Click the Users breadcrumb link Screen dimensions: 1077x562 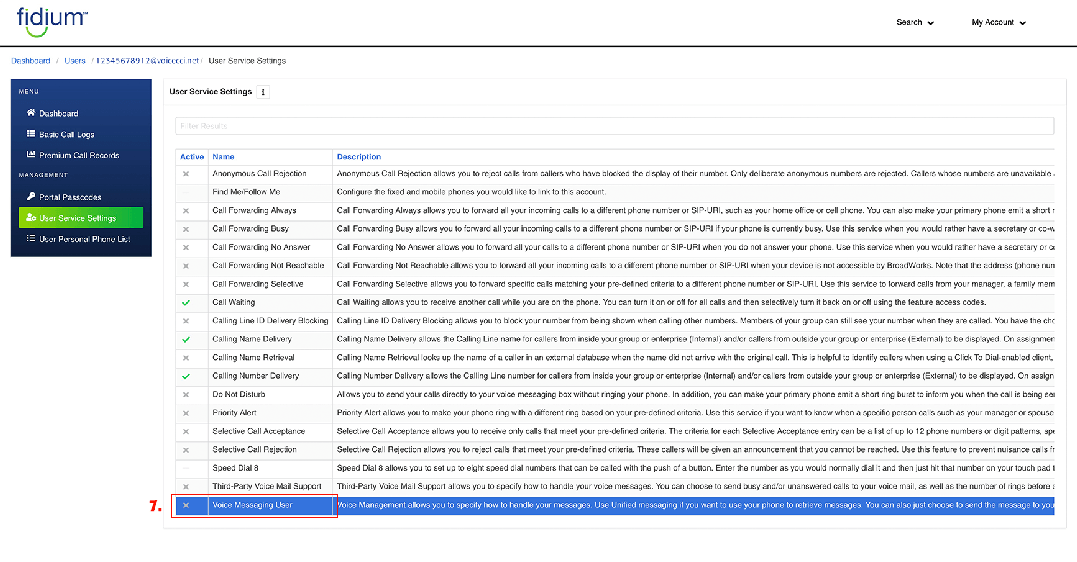point(75,61)
